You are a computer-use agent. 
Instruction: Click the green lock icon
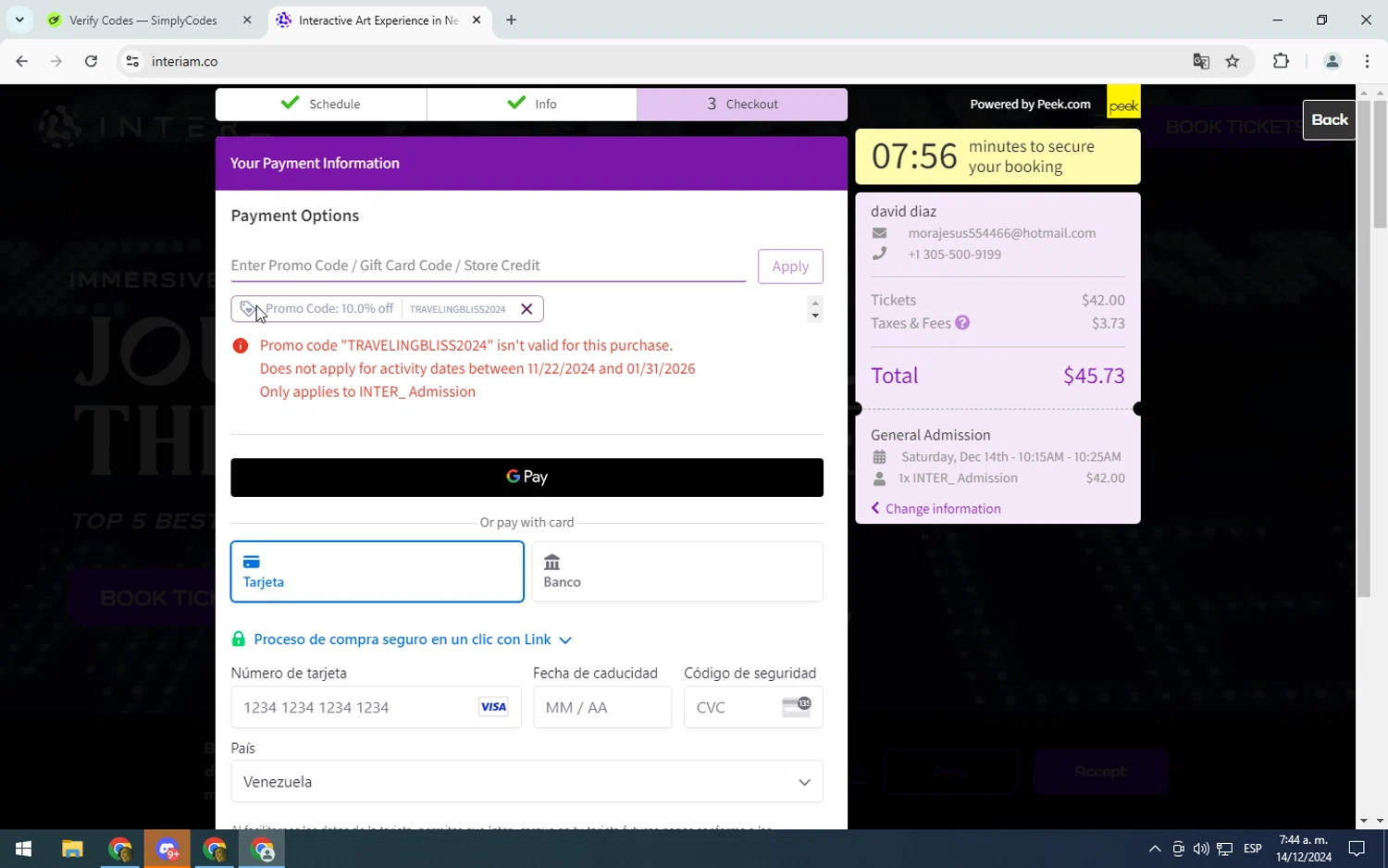(239, 639)
